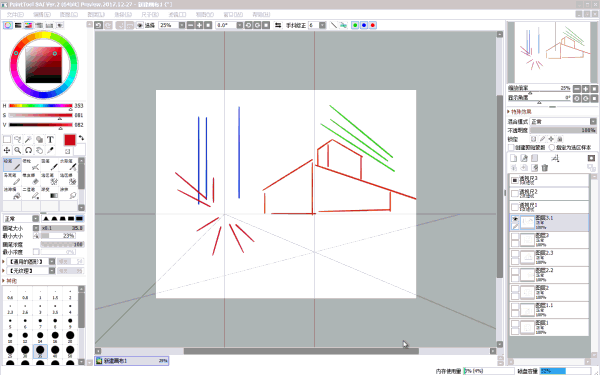Show the 透视尺2 ruler layer

[x=515, y=194]
